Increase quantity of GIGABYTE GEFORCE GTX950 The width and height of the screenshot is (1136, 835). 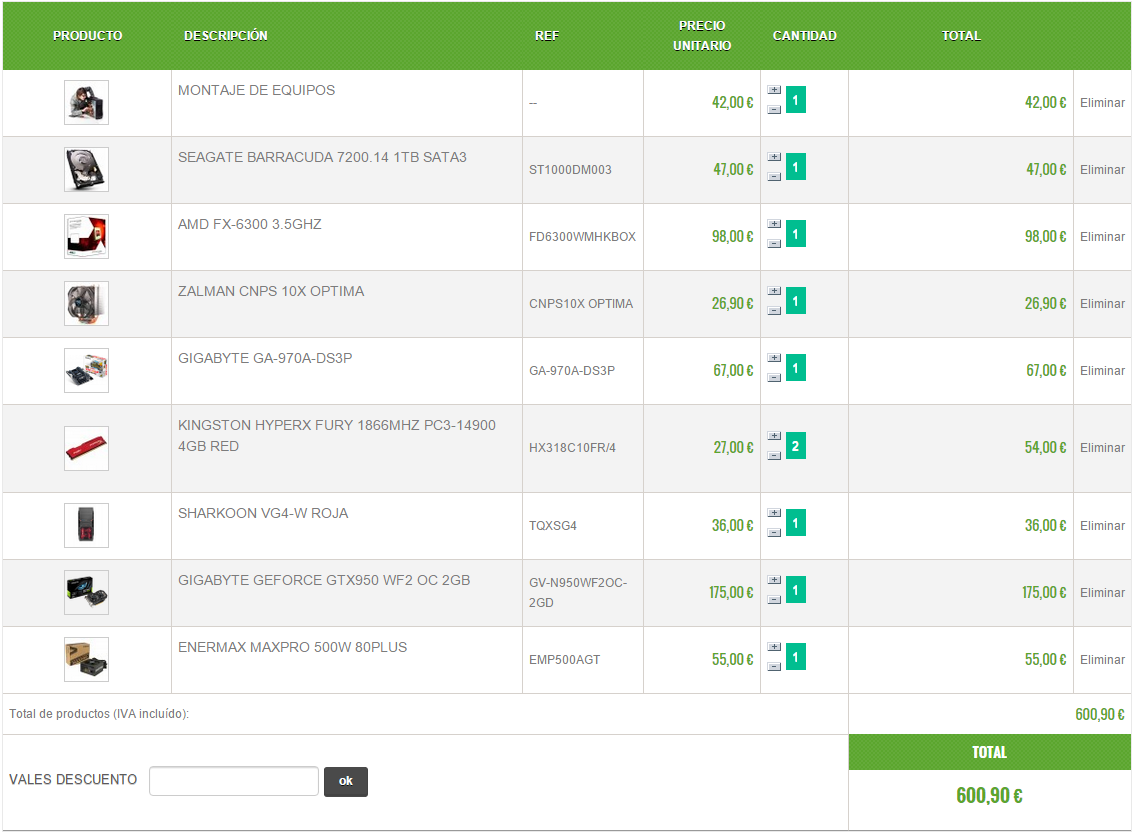tap(774, 581)
